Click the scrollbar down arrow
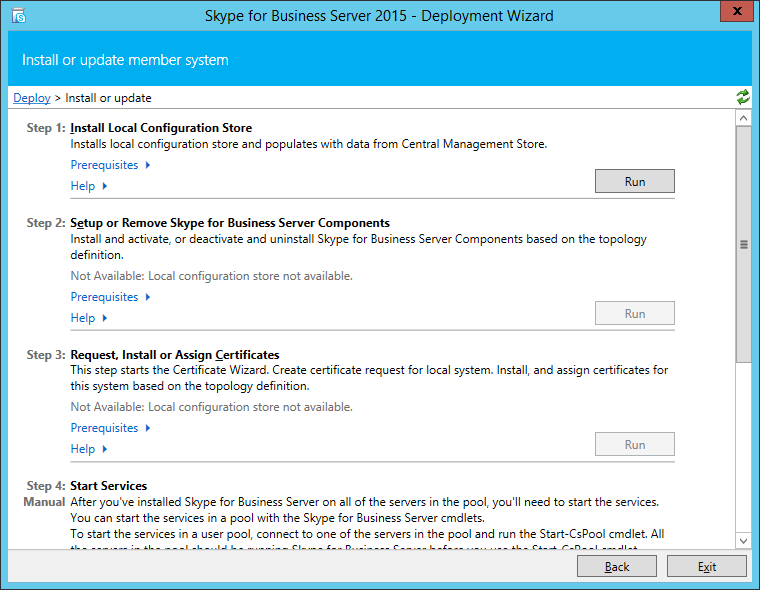This screenshot has width=760, height=590. [743, 540]
